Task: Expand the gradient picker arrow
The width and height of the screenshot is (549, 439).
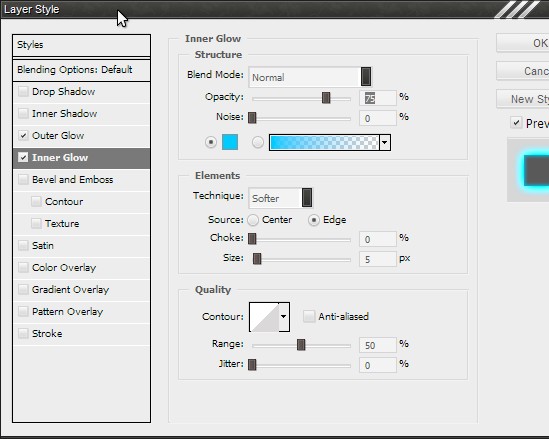Action: (x=385, y=142)
